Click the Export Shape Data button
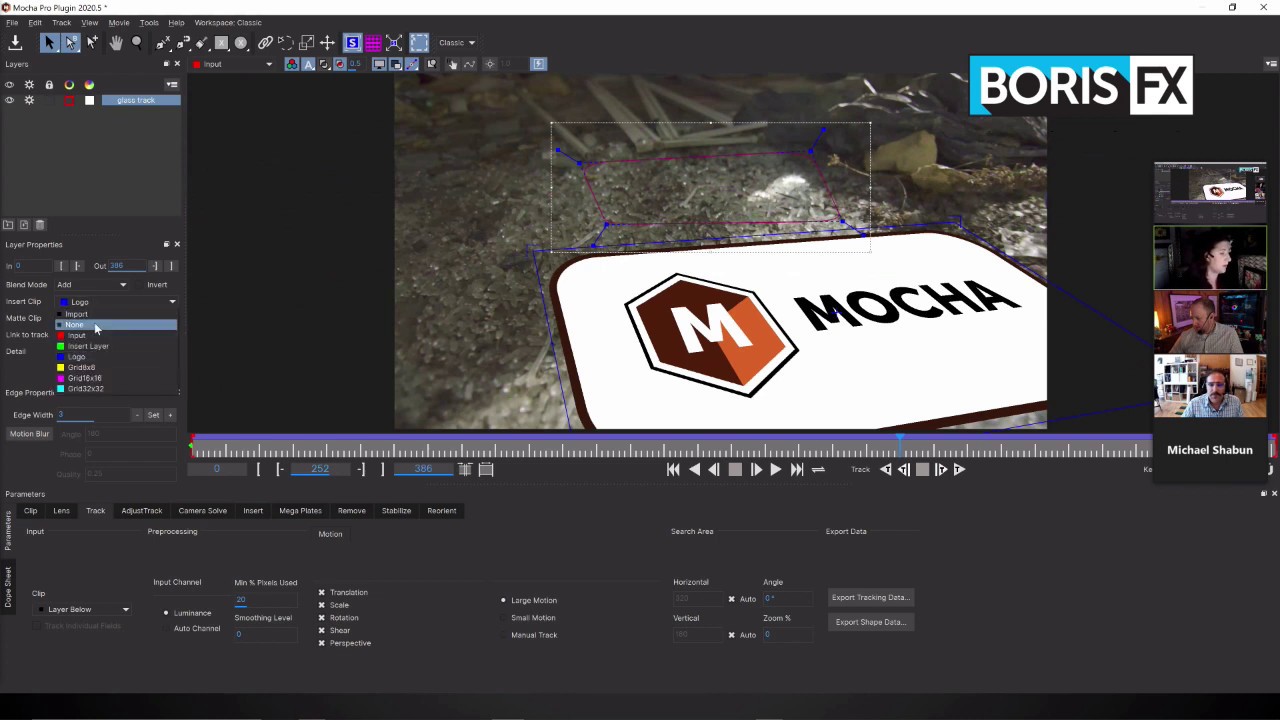 870,622
